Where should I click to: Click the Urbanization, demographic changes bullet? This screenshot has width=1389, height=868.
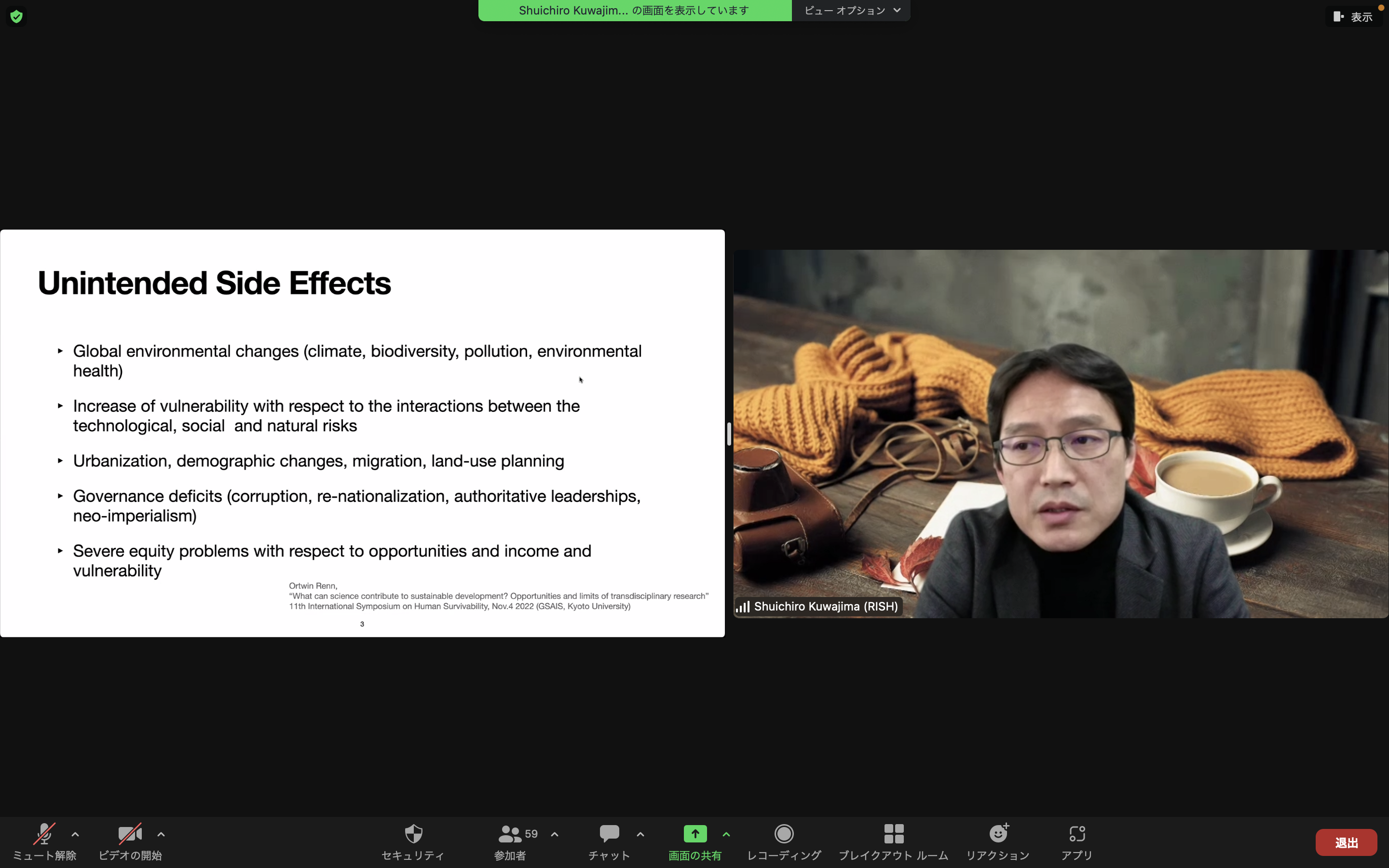pyautogui.click(x=318, y=461)
